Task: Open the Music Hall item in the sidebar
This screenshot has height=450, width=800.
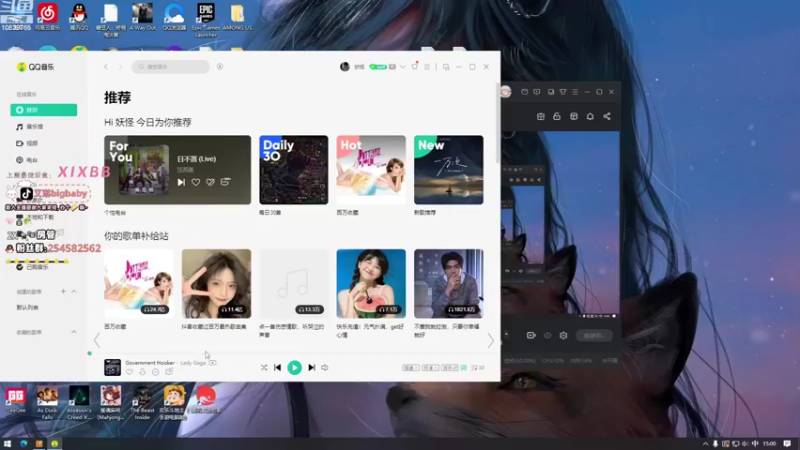Action: (x=30, y=127)
